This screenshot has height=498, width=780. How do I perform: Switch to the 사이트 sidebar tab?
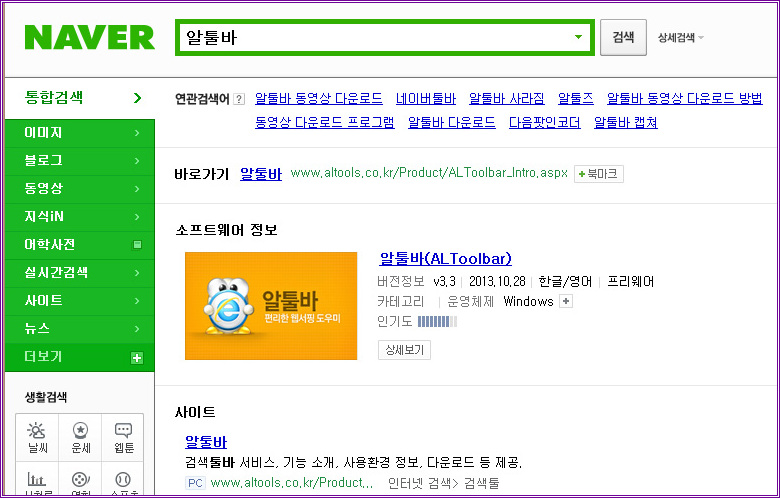point(80,300)
